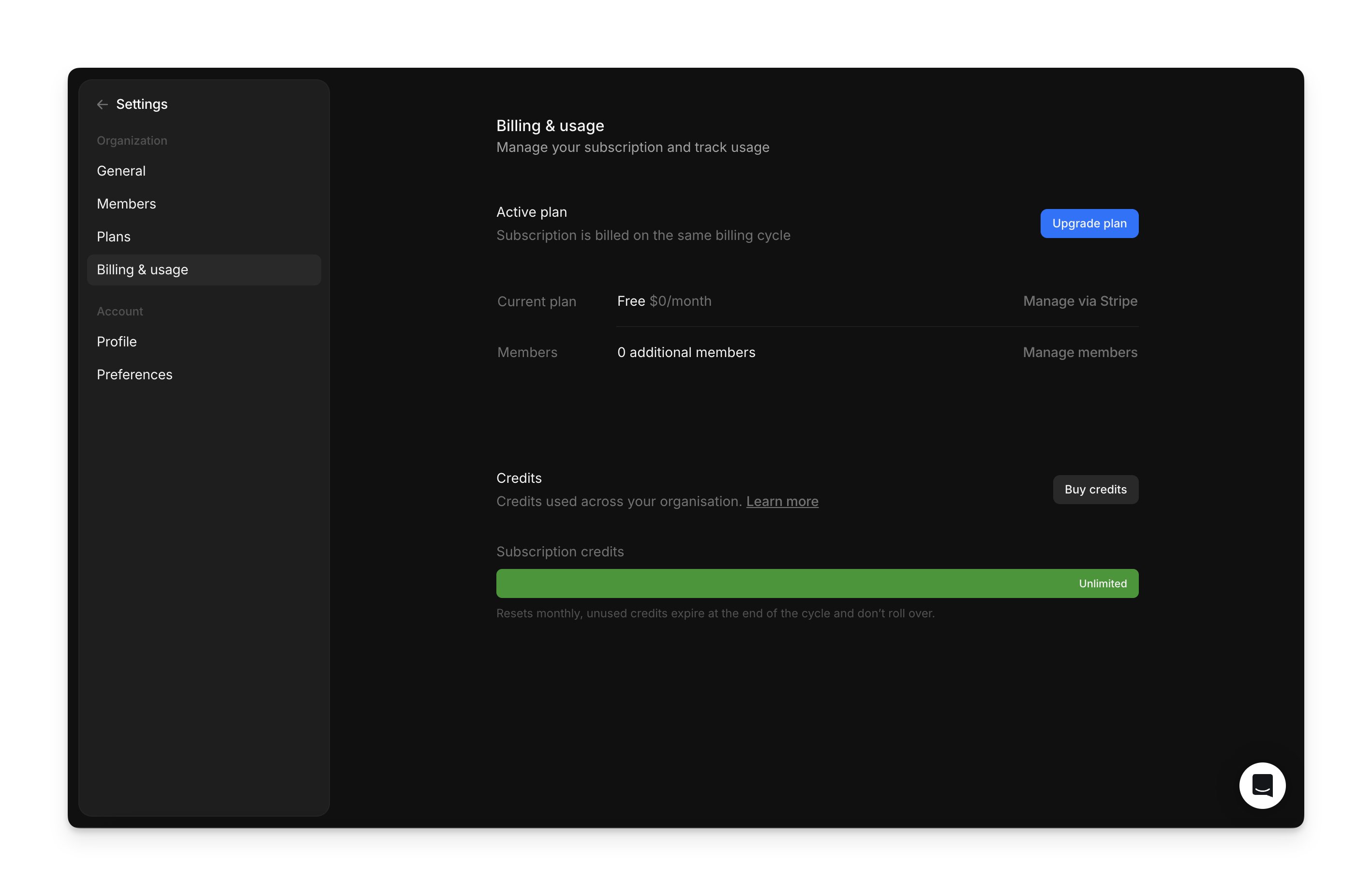Click the green Unlimited subscription credits bar
Screen dimensions: 1372x896
[817, 583]
